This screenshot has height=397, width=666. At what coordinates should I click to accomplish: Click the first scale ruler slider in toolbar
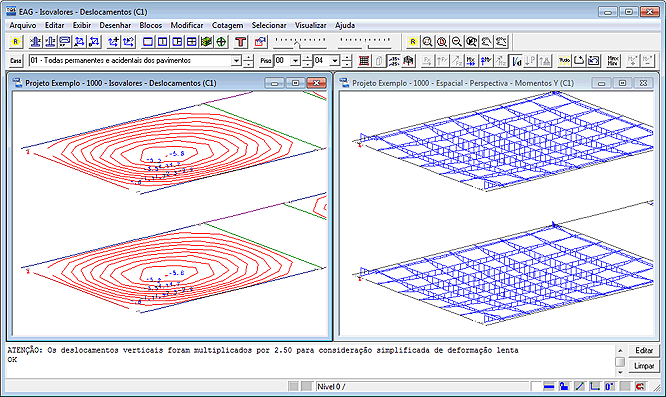[x=300, y=42]
